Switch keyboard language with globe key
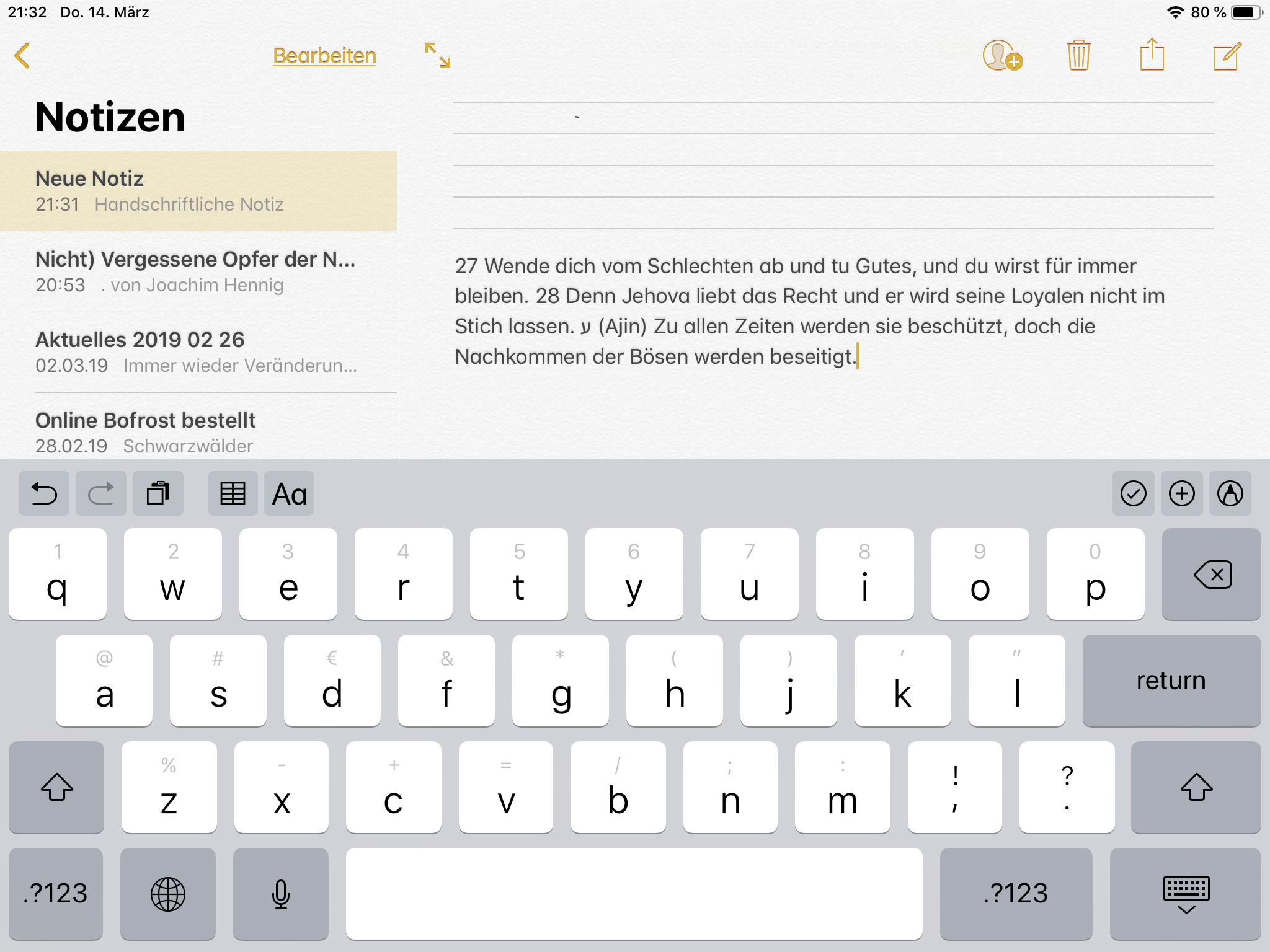Viewport: 1270px width, 952px height. pos(168,894)
